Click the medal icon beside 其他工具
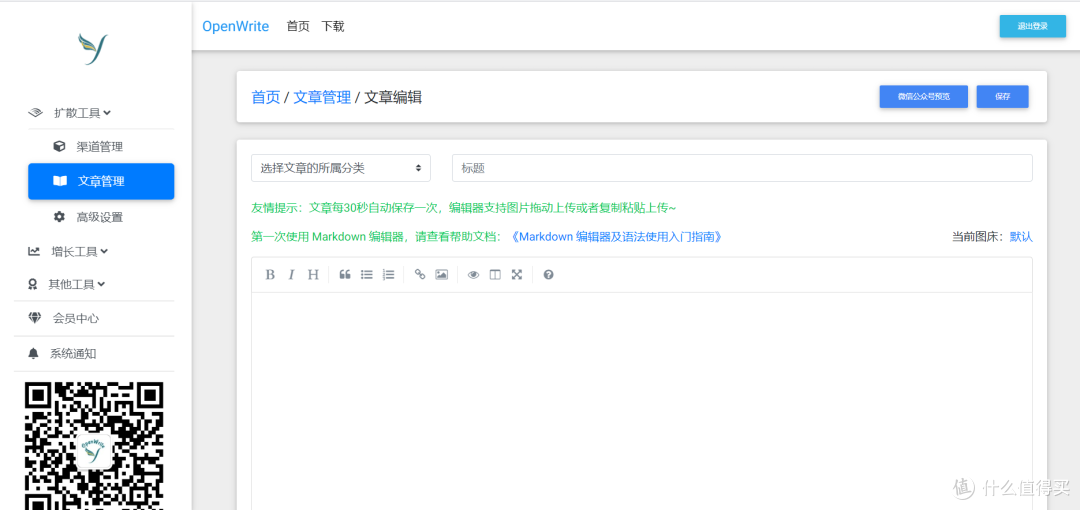Viewport: 1080px width, 510px height. (32, 284)
